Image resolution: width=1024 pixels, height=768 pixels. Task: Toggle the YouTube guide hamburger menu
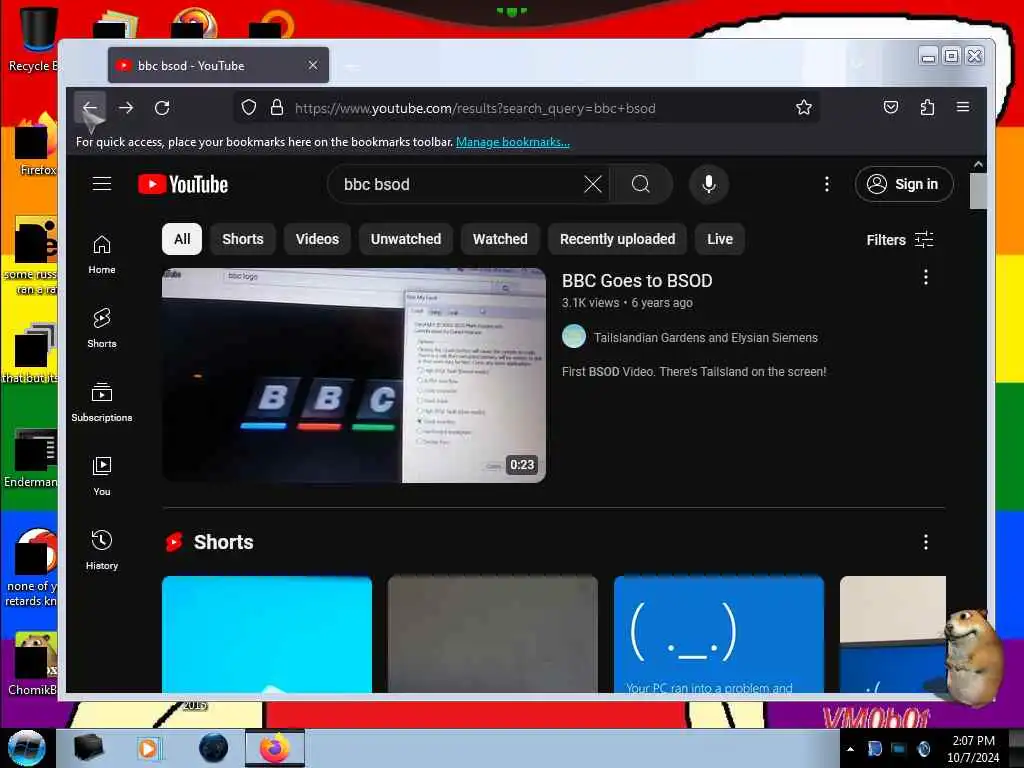[x=102, y=184]
